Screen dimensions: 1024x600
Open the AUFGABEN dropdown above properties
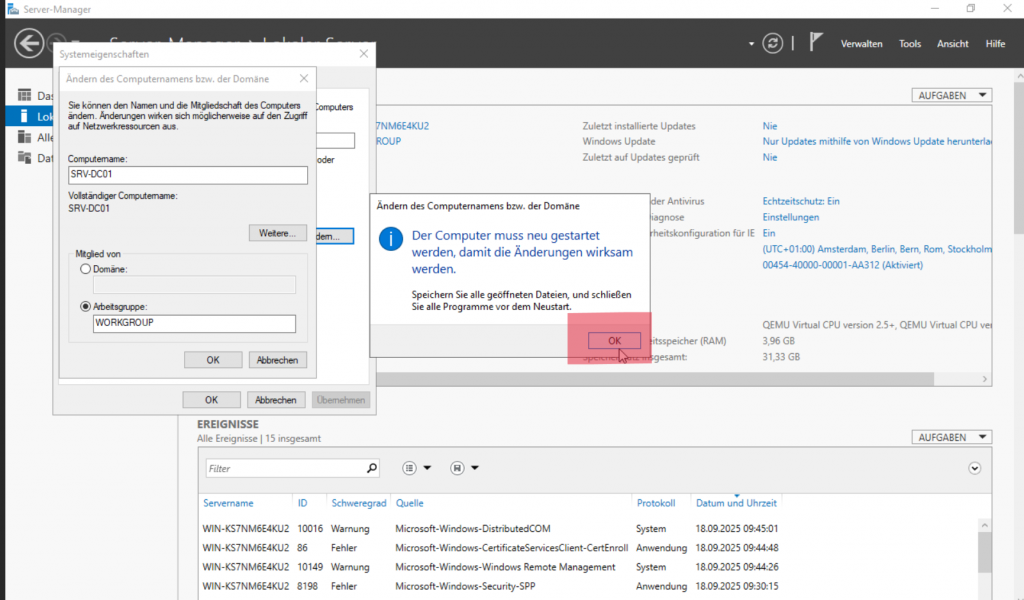(951, 95)
